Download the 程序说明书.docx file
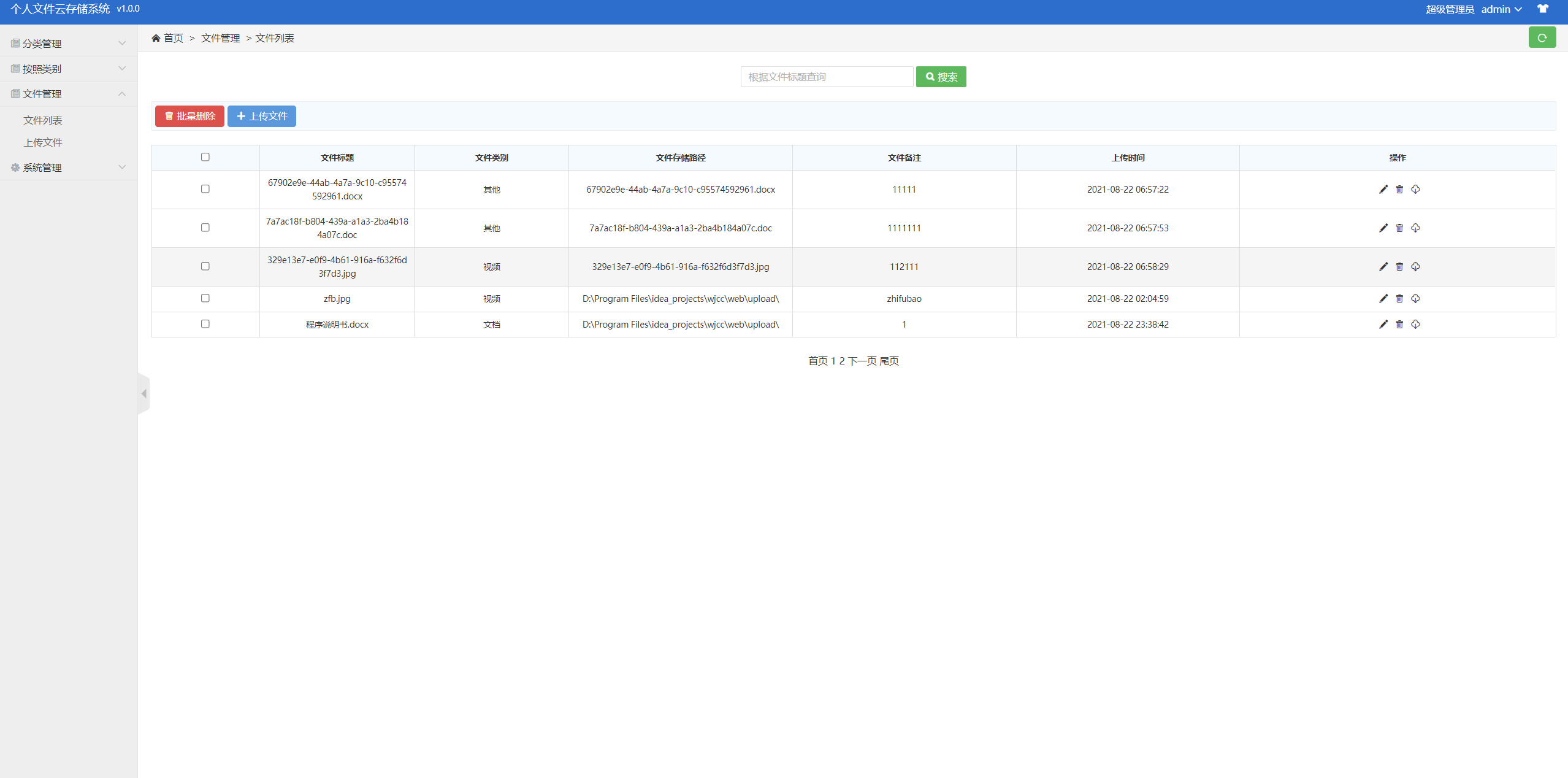The image size is (1568, 778). point(1415,325)
